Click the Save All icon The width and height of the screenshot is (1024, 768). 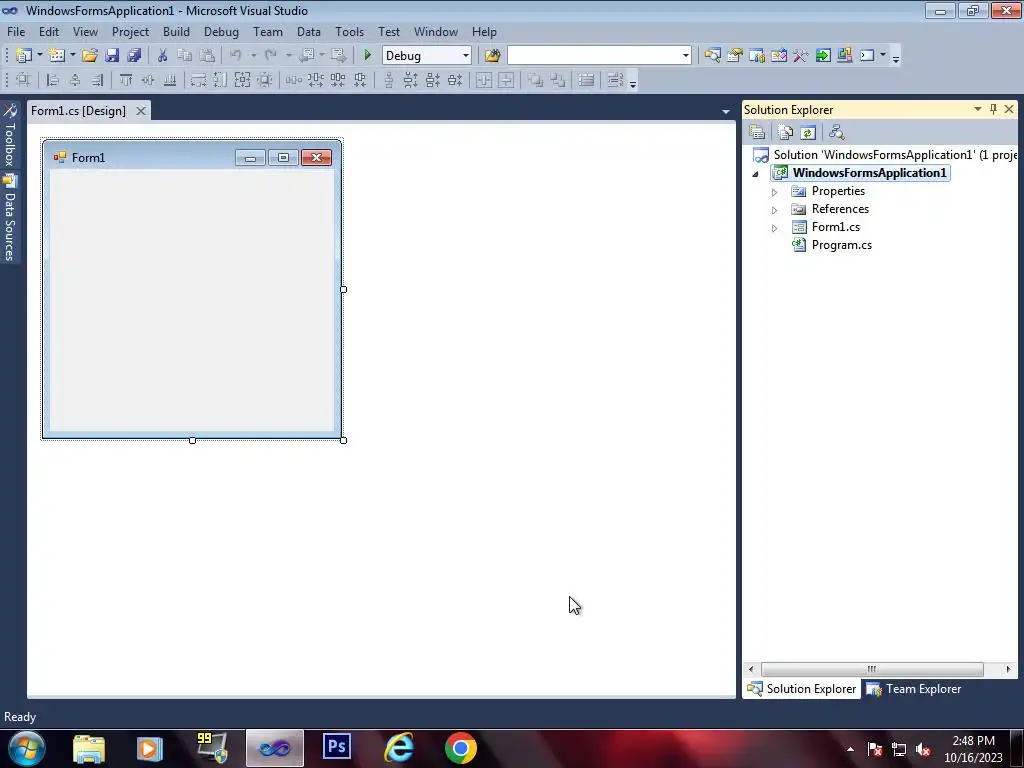coord(135,56)
